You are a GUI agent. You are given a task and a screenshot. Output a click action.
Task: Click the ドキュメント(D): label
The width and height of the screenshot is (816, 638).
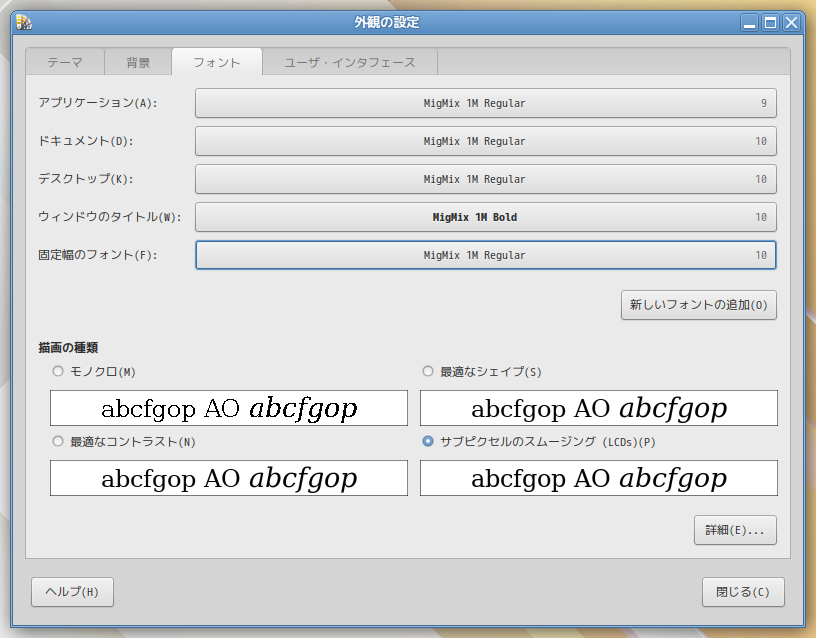click(86, 141)
